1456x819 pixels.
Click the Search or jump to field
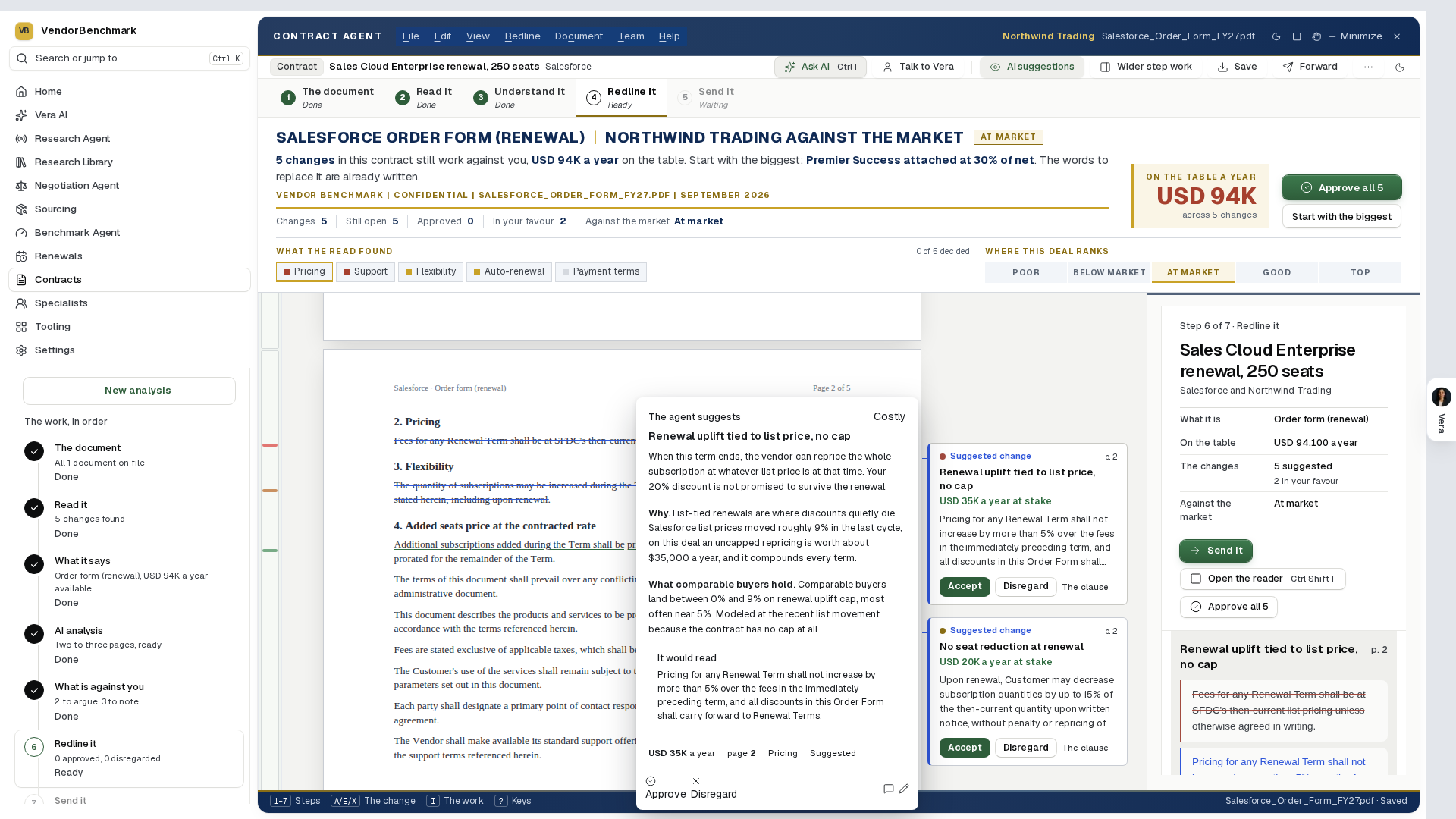click(129, 58)
